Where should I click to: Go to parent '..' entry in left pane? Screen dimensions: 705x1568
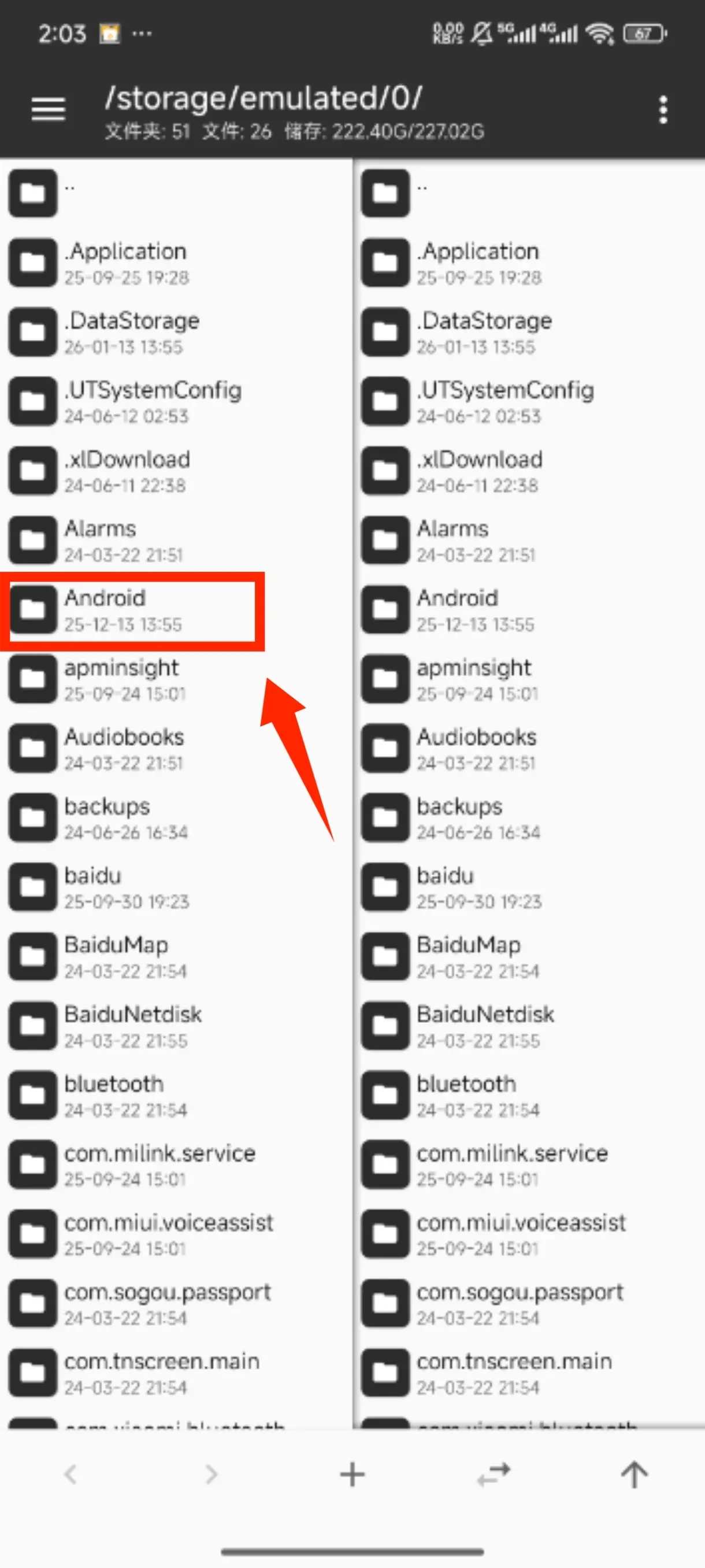click(x=176, y=194)
